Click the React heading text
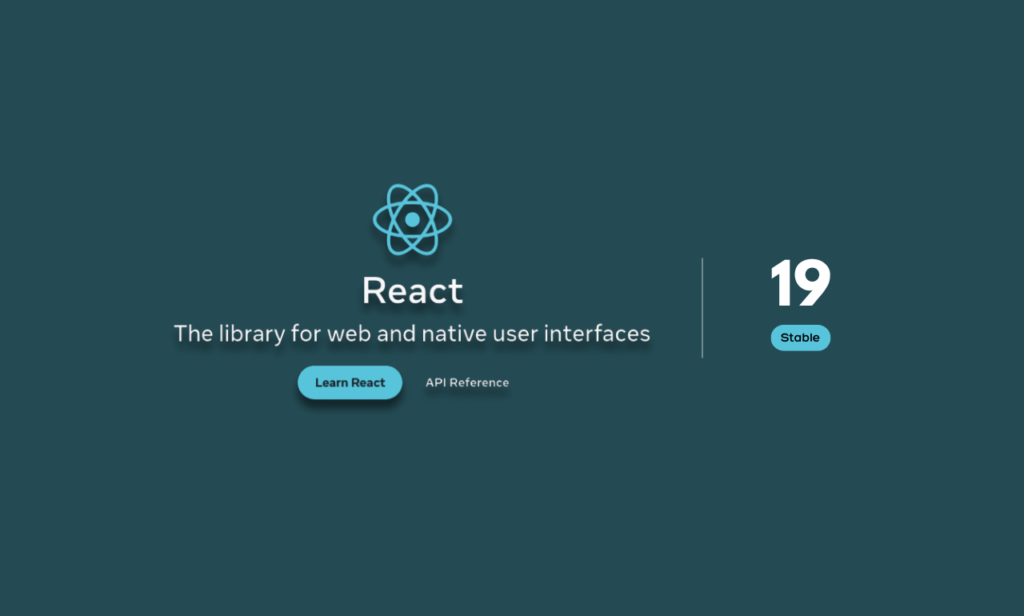This screenshot has width=1024, height=616. tap(411, 291)
